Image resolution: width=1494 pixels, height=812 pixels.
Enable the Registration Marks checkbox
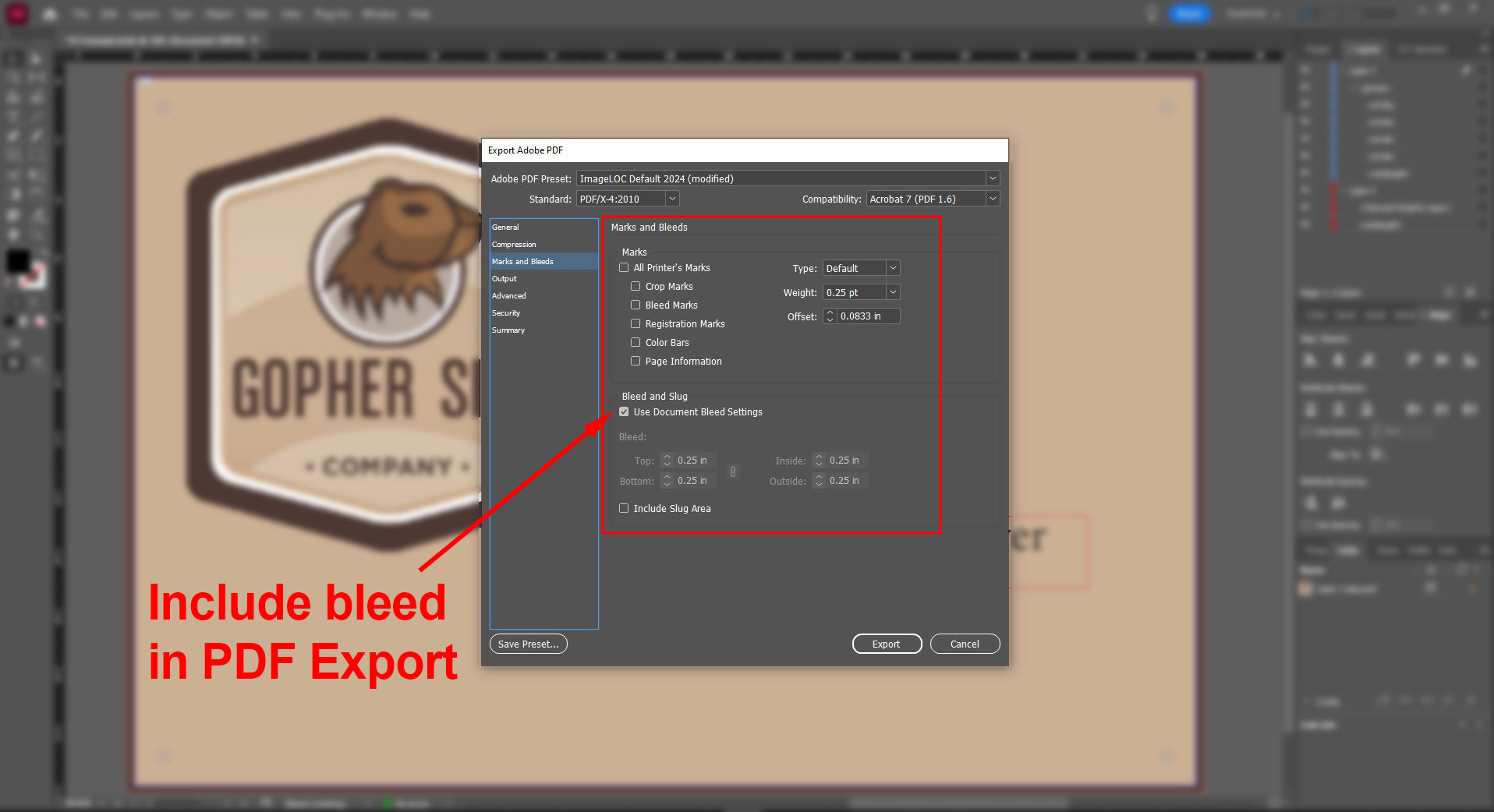(635, 323)
